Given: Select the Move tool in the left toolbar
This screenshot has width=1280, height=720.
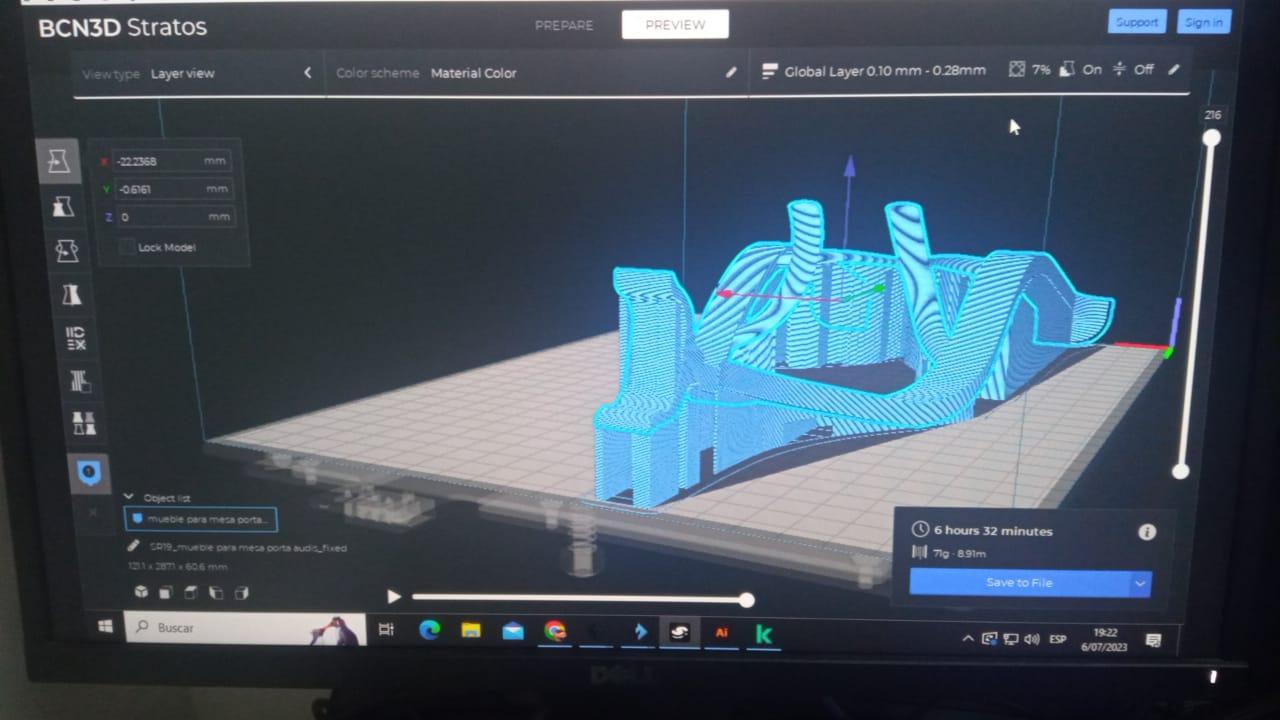Looking at the screenshot, I should tap(59, 161).
